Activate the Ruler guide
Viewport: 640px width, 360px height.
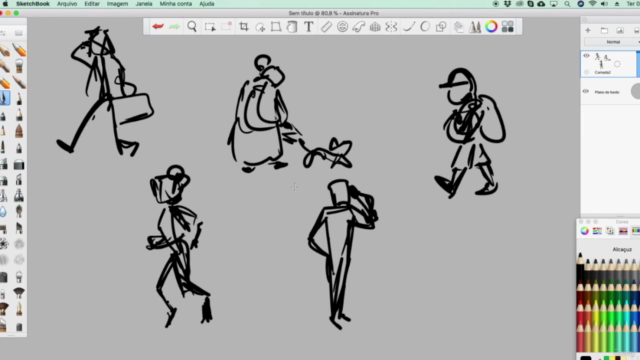pos(326,27)
